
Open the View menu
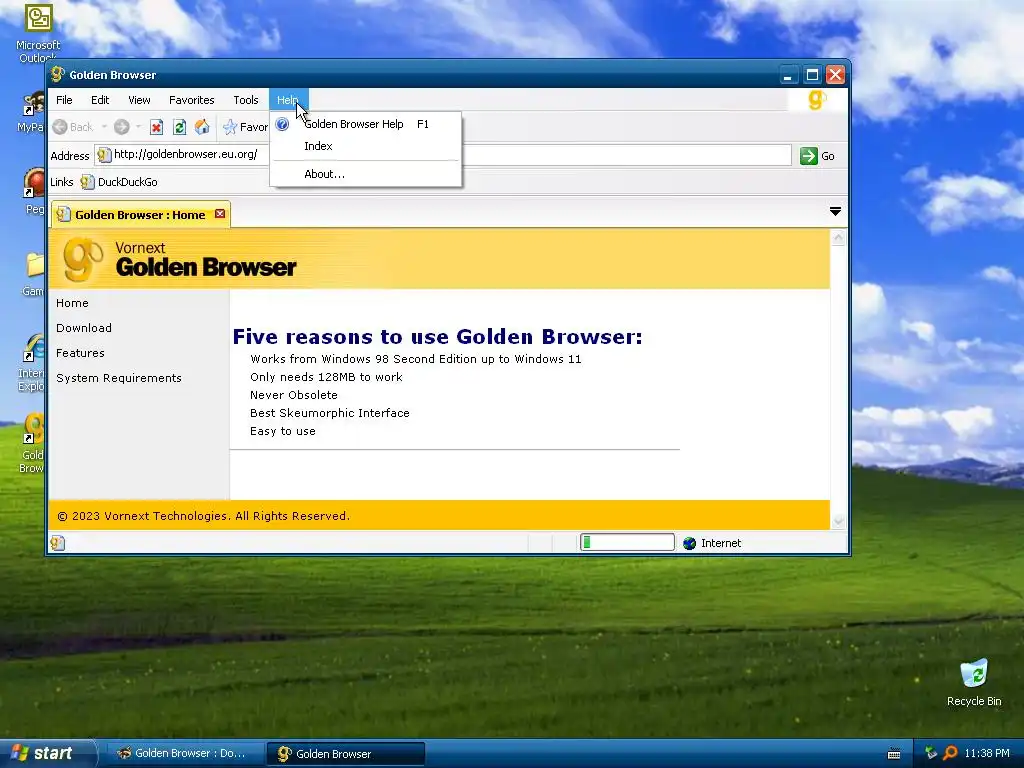(x=139, y=100)
